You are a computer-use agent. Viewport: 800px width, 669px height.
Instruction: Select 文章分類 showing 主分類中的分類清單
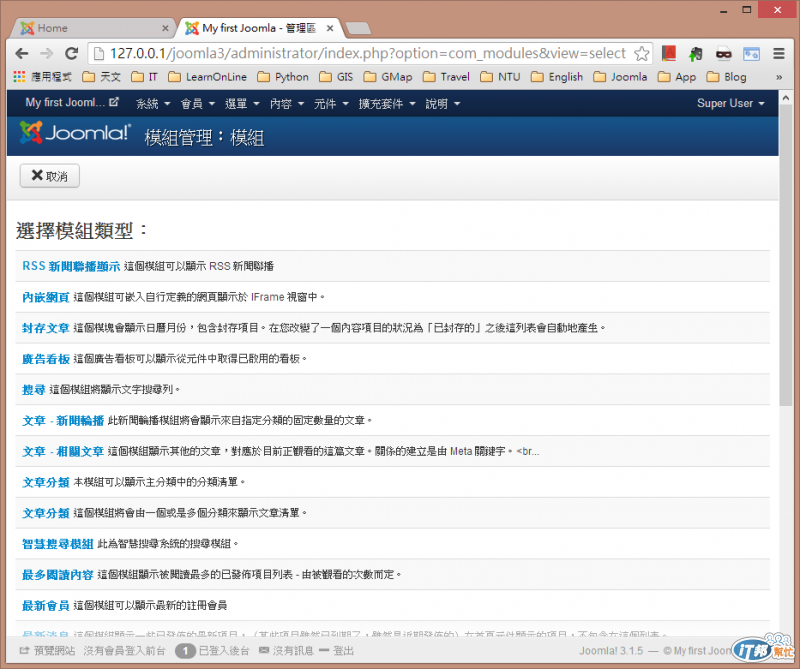coord(46,482)
